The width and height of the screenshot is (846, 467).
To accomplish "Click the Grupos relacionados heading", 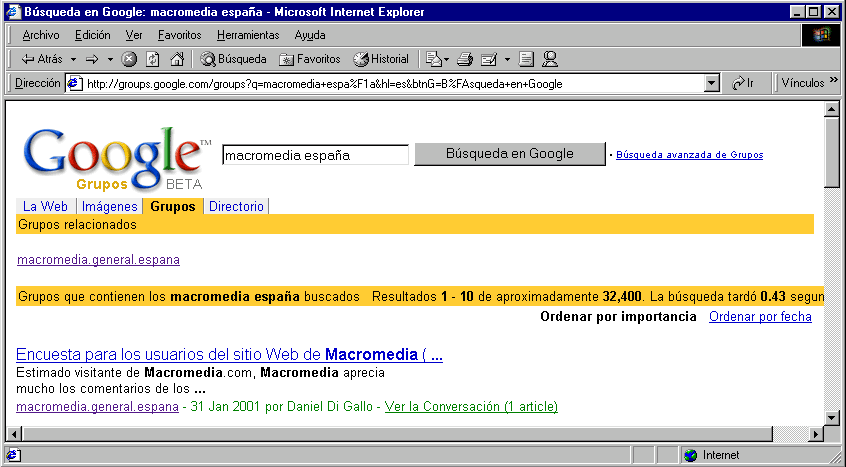I will pos(77,224).
